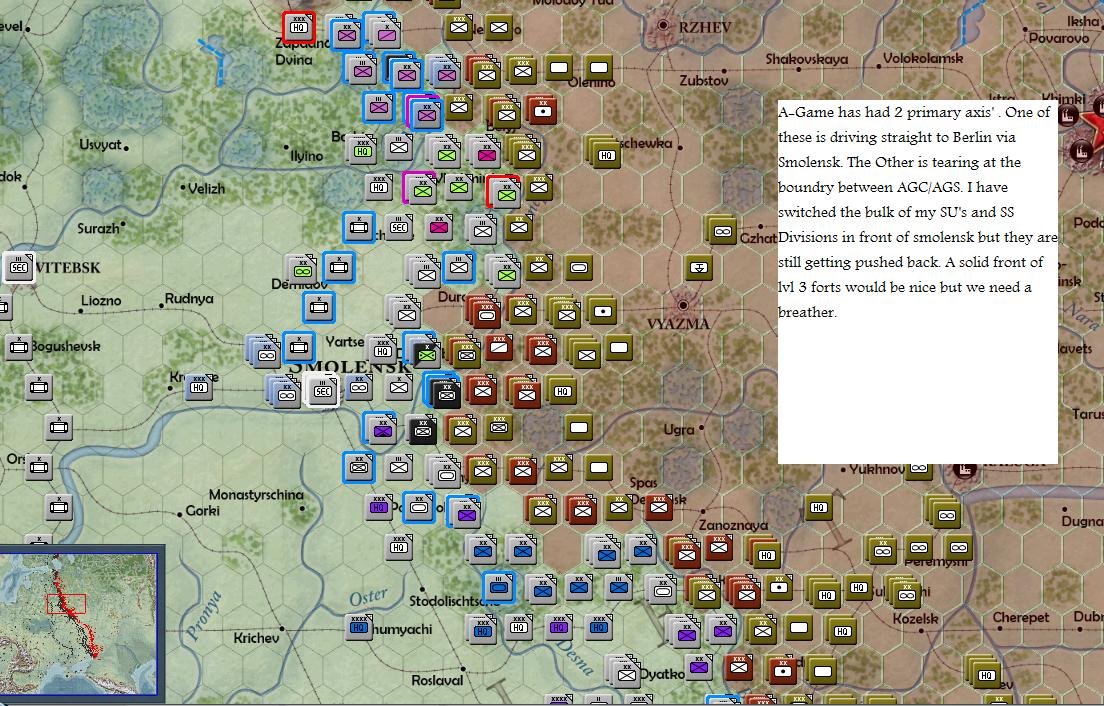Select the blue-bordered black SS division stack
This screenshot has height=706, width=1104.
pos(444,392)
